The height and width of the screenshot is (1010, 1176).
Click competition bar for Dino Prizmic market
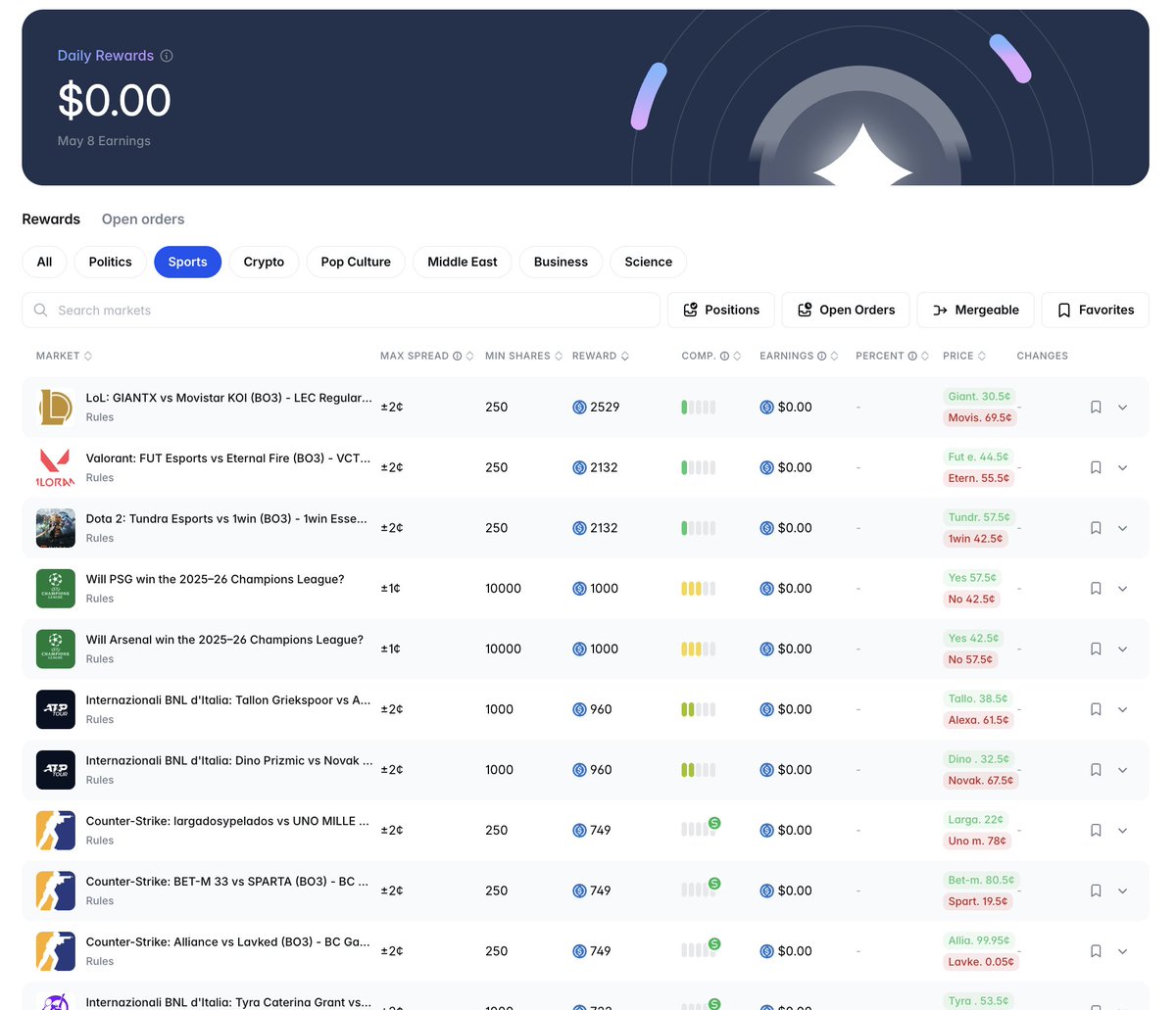699,770
